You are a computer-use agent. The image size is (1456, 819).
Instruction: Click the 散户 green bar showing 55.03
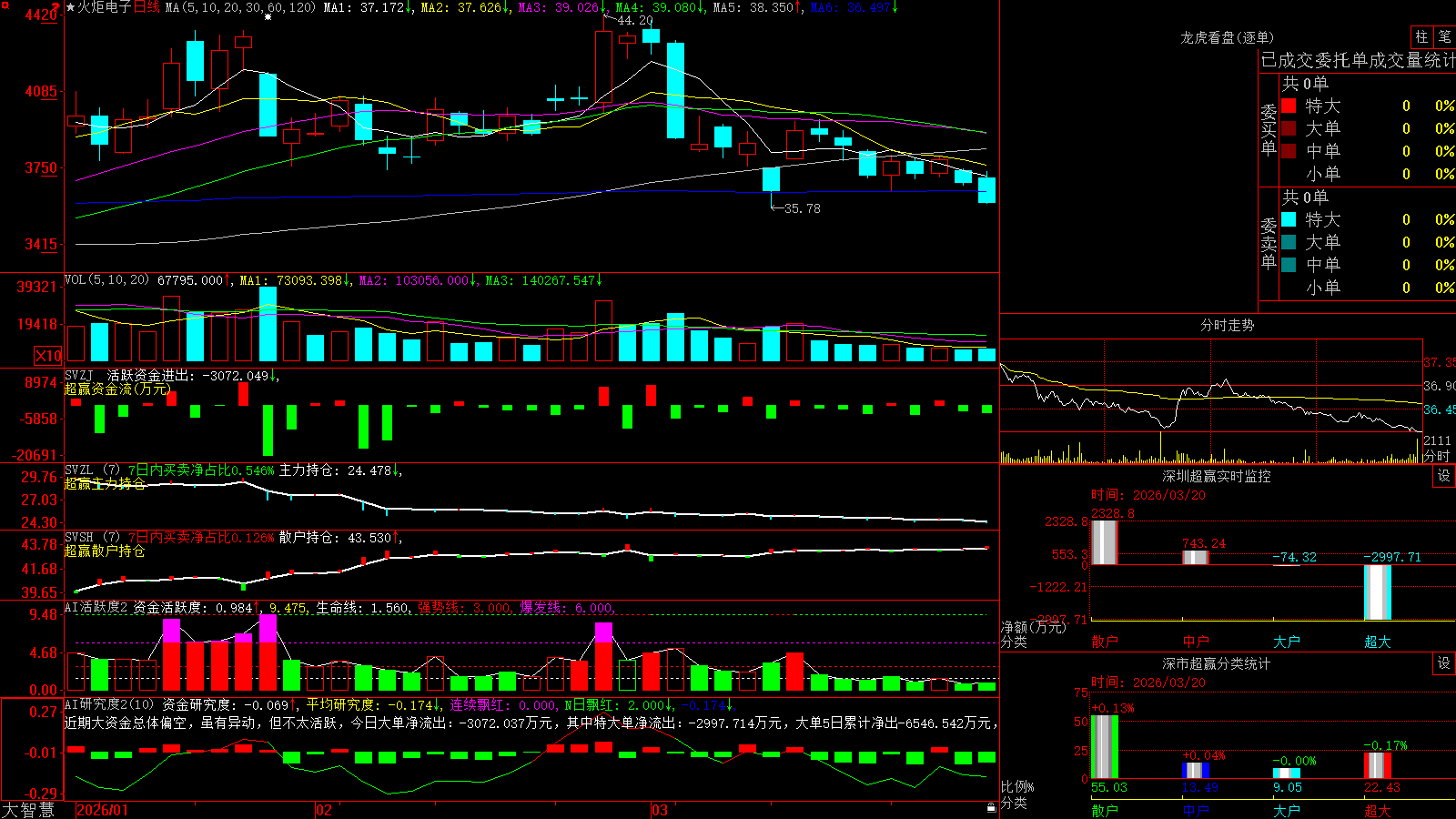coord(1104,747)
